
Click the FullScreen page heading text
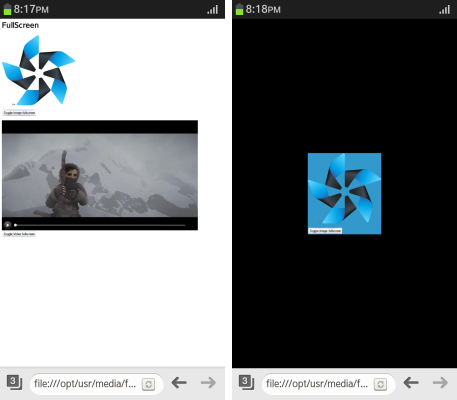tap(20, 25)
